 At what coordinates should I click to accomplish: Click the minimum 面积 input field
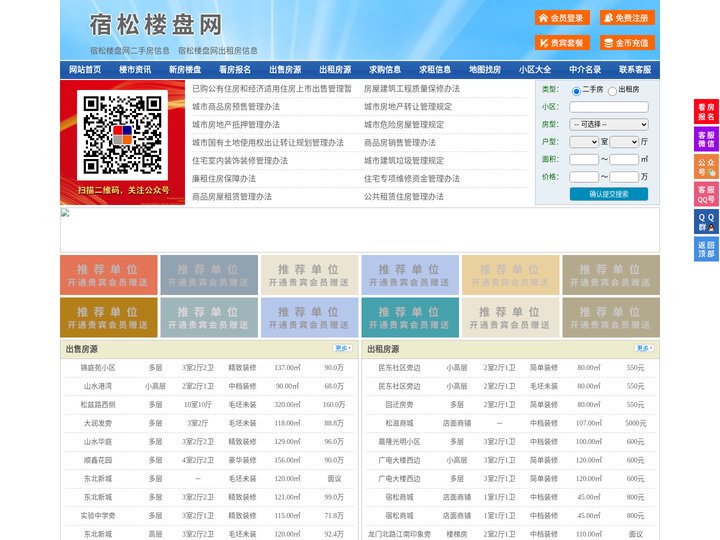(x=584, y=159)
